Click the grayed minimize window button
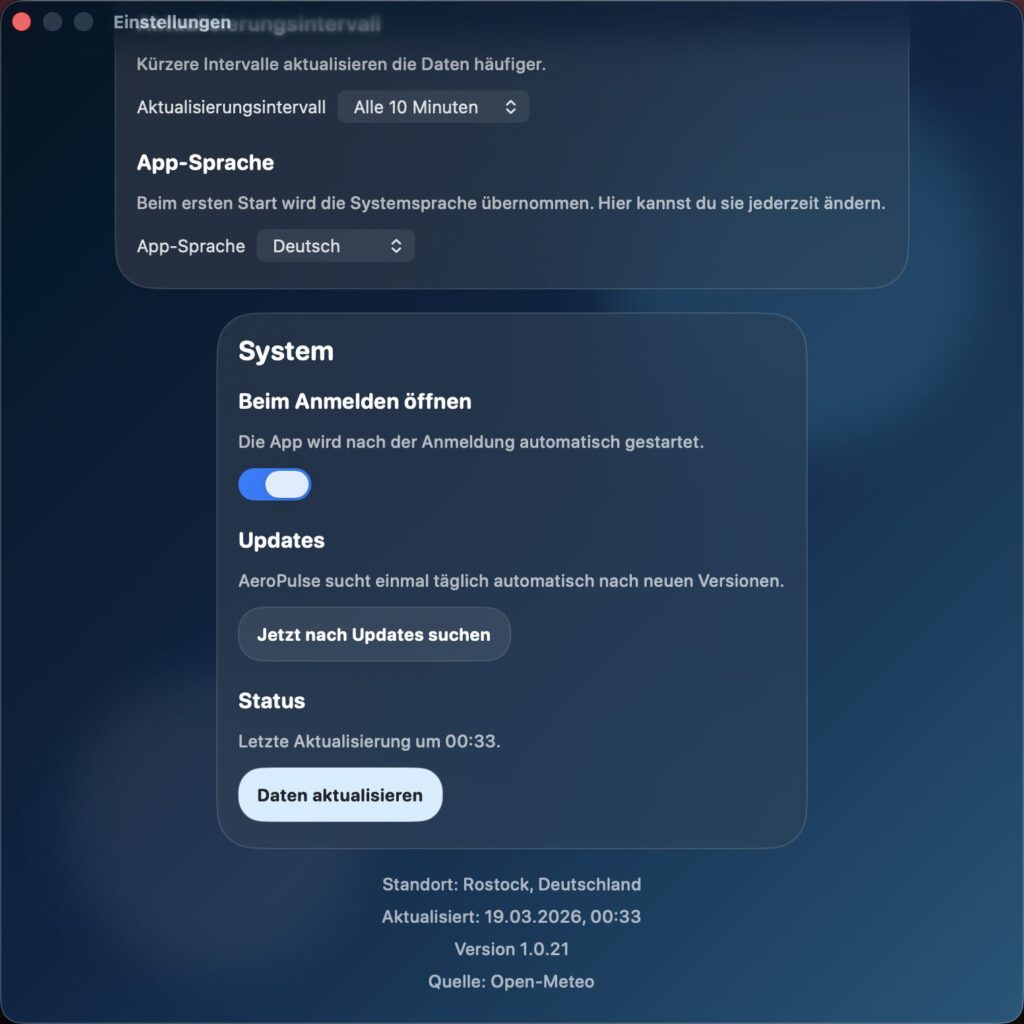The width and height of the screenshot is (1024, 1024). (52, 22)
